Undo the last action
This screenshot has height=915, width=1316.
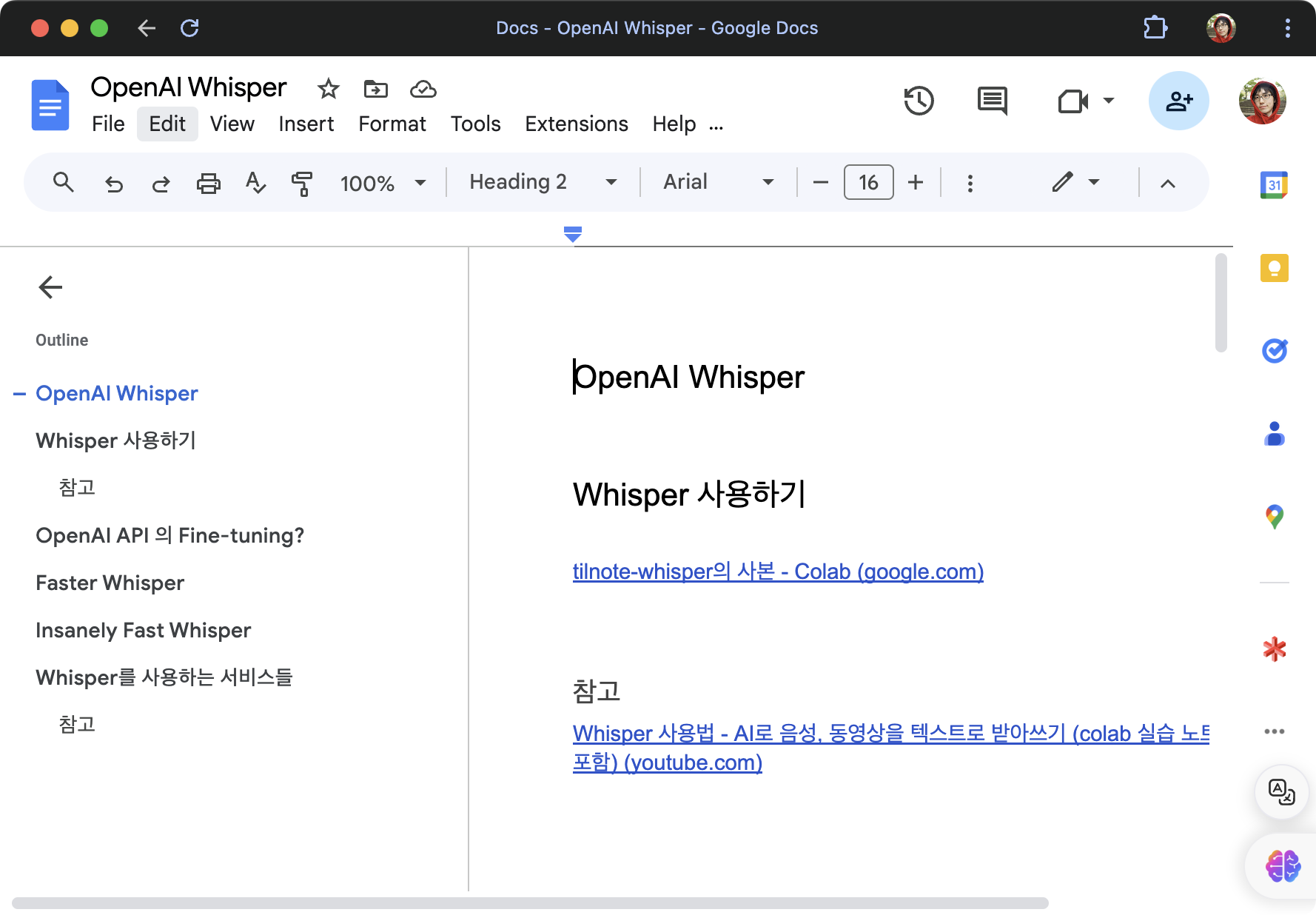pyautogui.click(x=114, y=183)
